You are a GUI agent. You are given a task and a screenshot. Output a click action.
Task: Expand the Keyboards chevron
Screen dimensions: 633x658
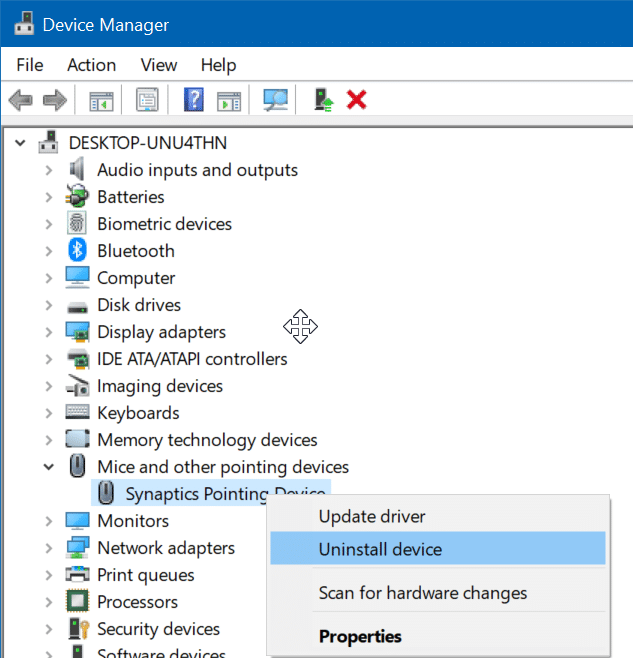coord(49,413)
